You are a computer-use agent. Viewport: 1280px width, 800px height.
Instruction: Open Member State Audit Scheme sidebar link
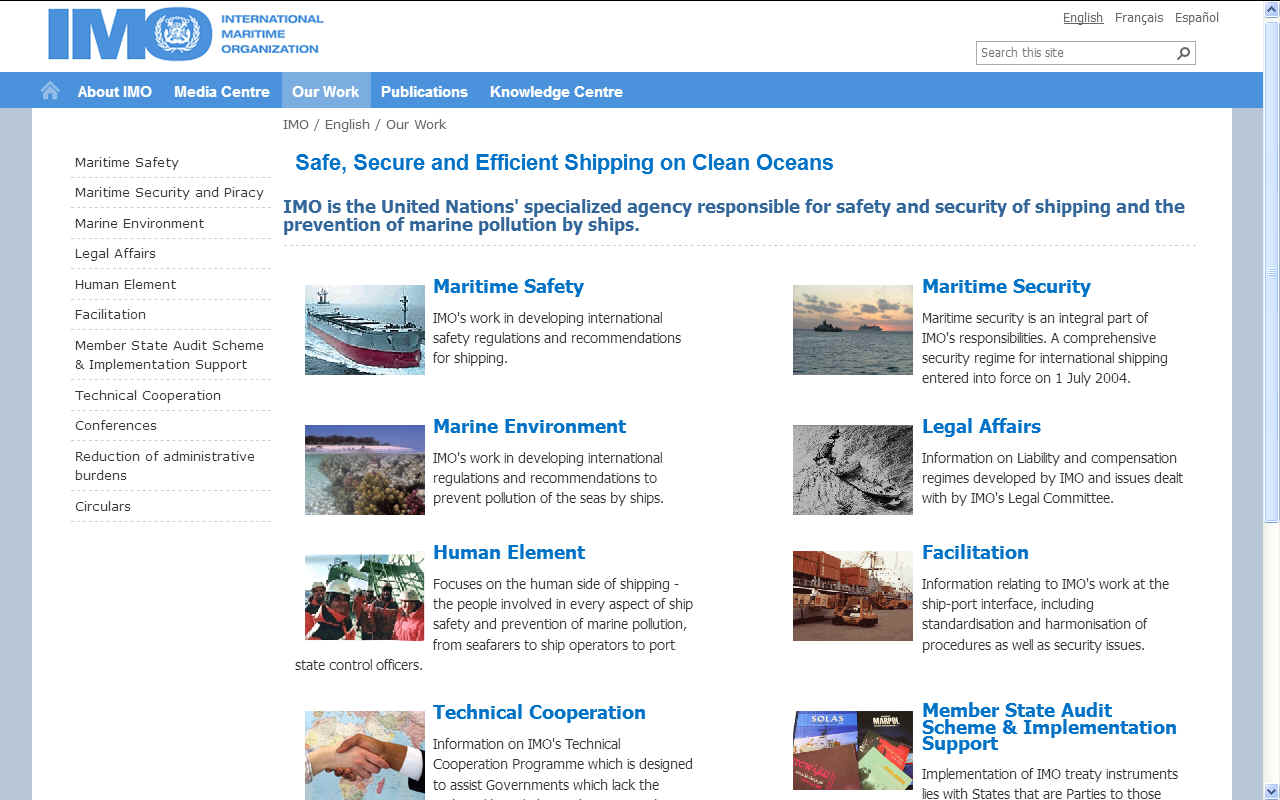point(169,355)
